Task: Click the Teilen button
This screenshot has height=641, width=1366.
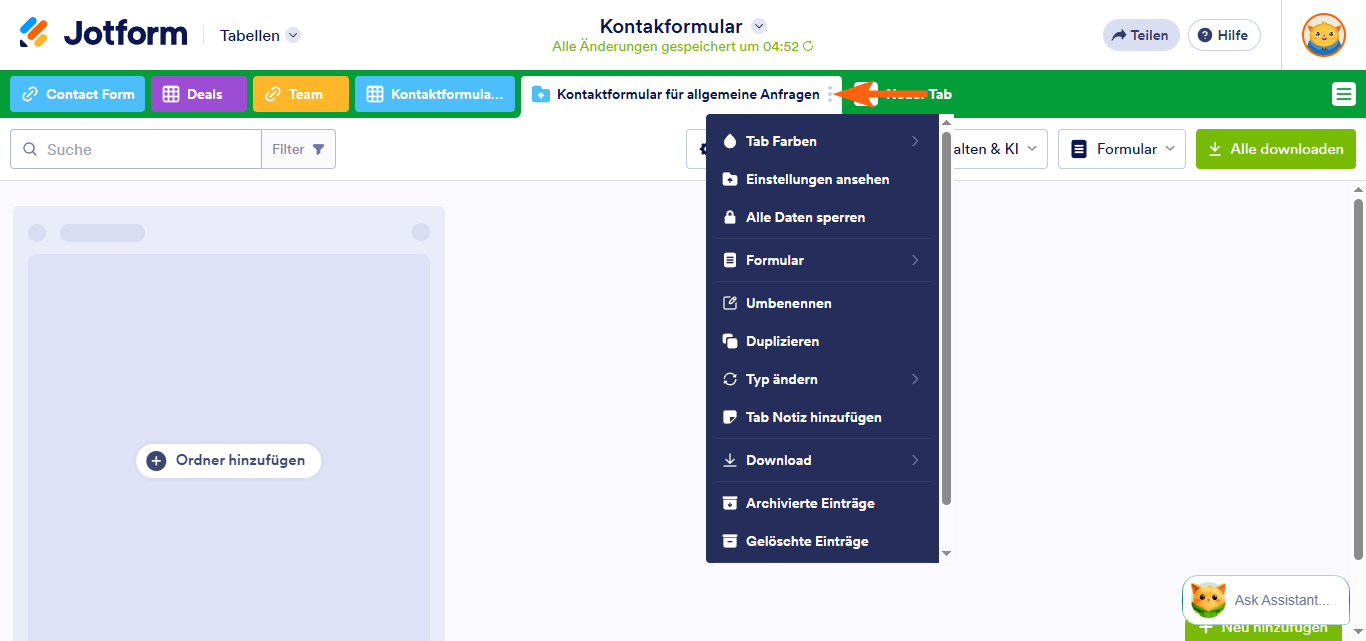Action: 1141,34
